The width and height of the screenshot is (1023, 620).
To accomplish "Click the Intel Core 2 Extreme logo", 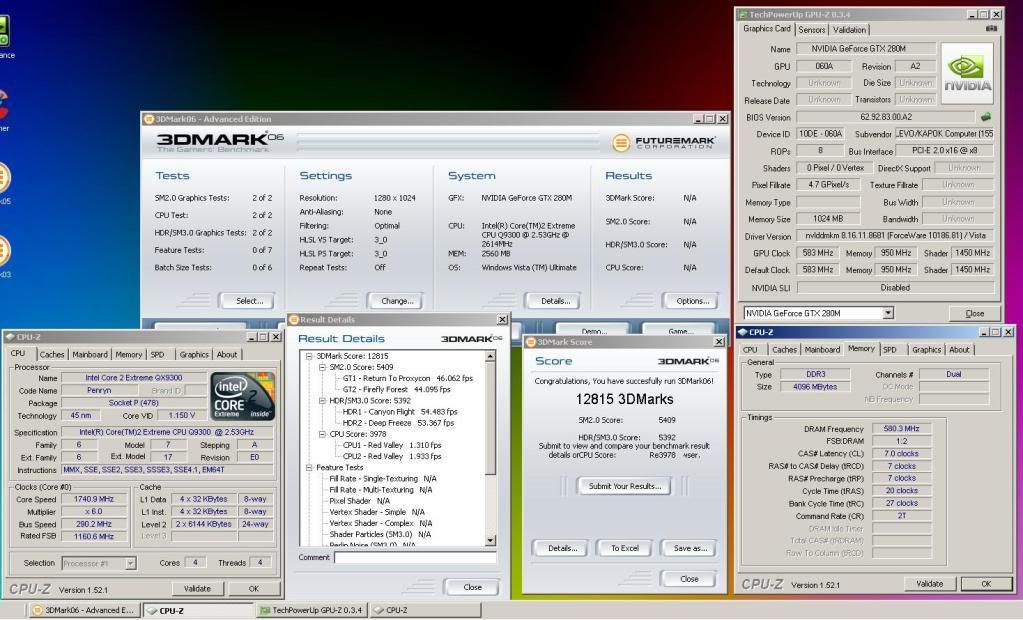I will point(242,395).
